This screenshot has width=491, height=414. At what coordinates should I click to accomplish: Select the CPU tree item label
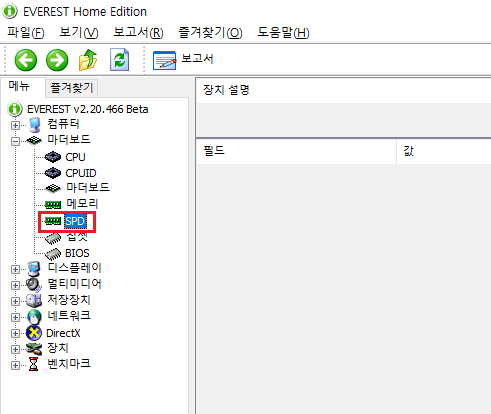[x=75, y=157]
